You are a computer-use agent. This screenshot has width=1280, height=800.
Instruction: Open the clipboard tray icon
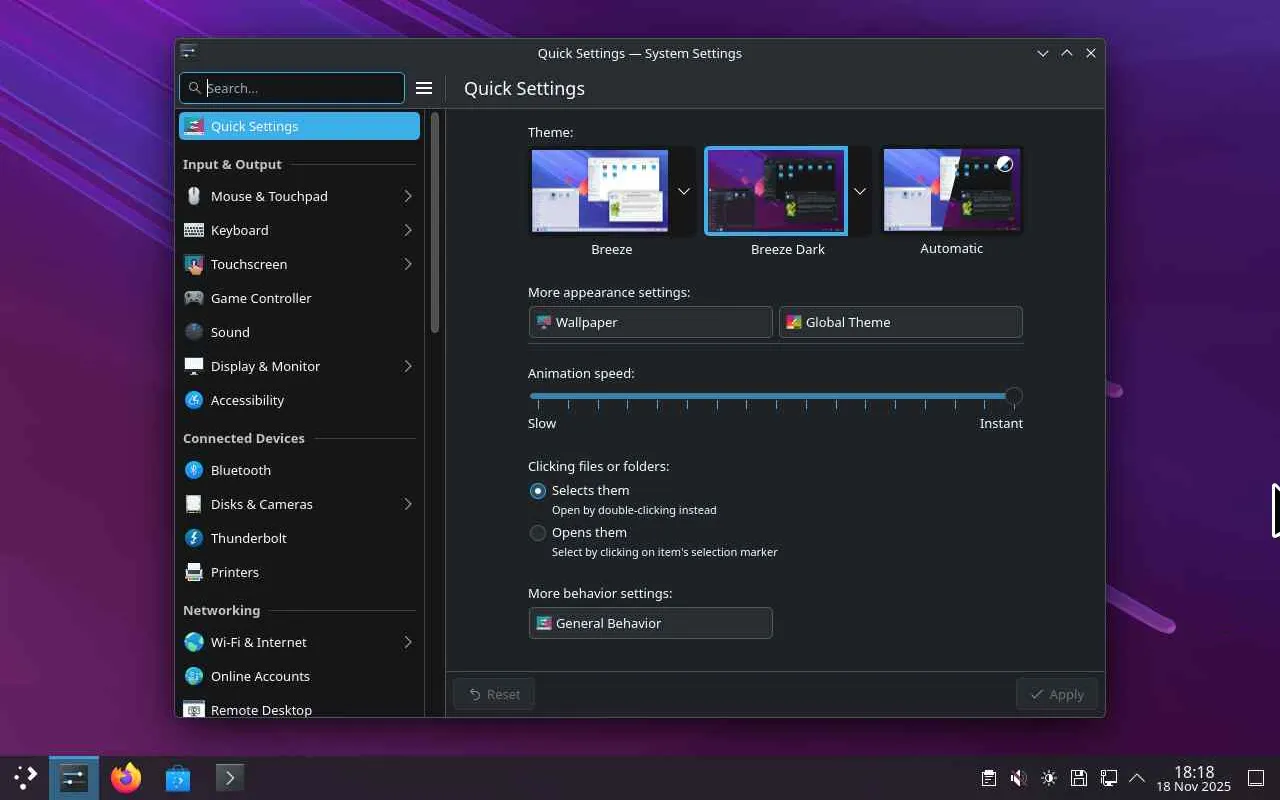pos(988,778)
